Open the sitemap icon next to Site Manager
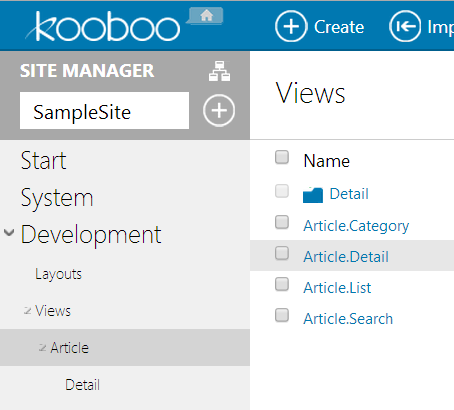The width and height of the screenshot is (454, 410). pos(219,71)
